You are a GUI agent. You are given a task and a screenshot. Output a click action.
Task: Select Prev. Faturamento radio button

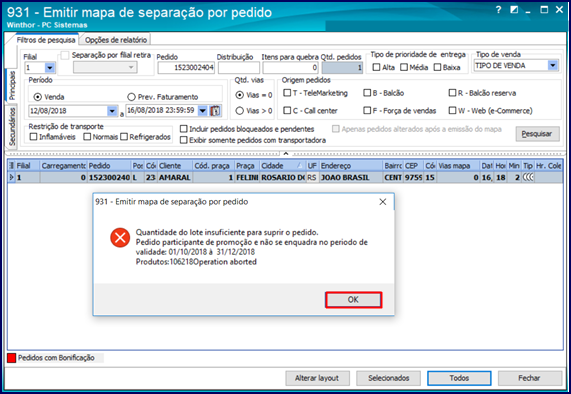131,97
